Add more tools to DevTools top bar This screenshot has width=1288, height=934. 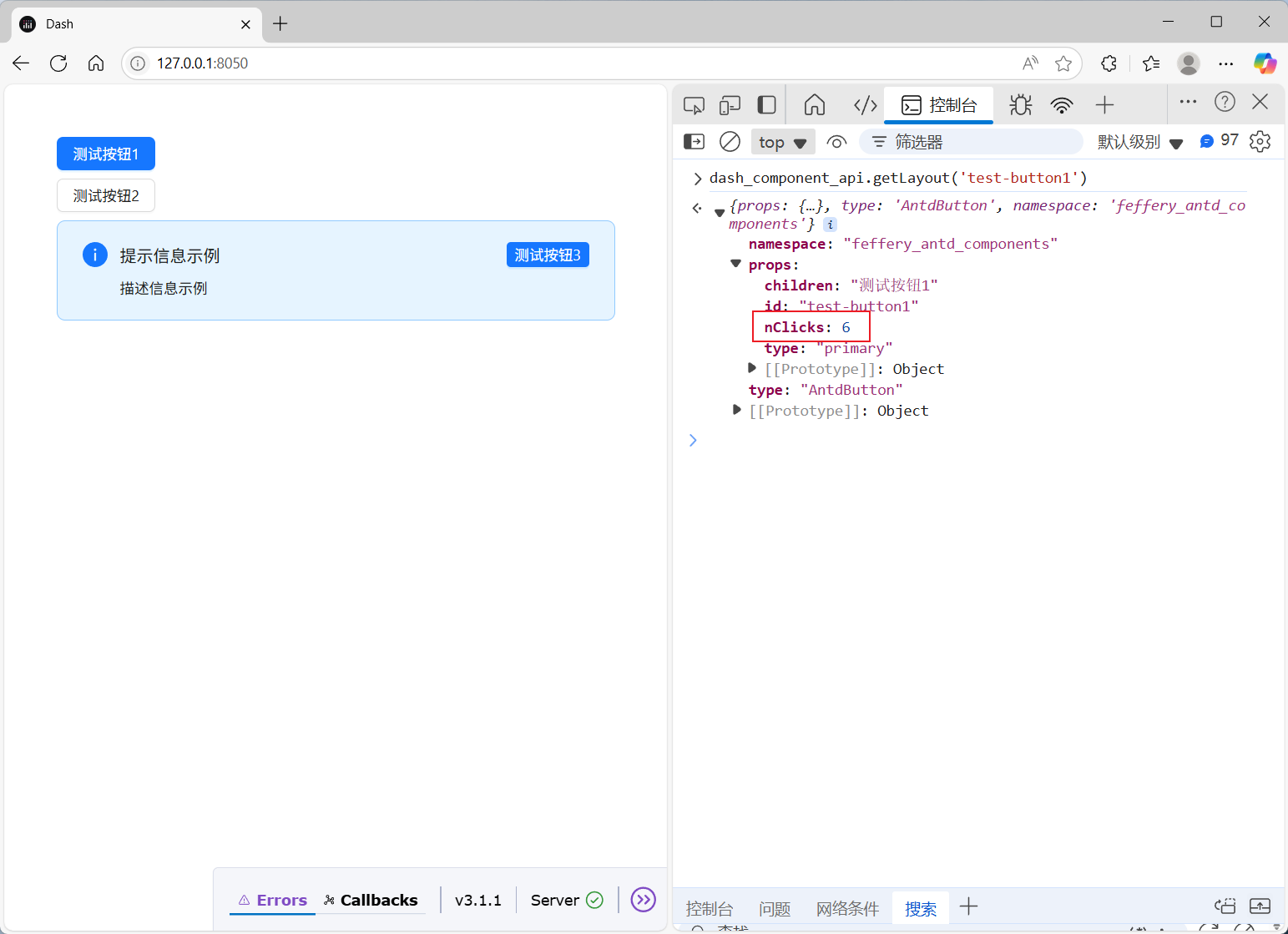(x=1104, y=105)
